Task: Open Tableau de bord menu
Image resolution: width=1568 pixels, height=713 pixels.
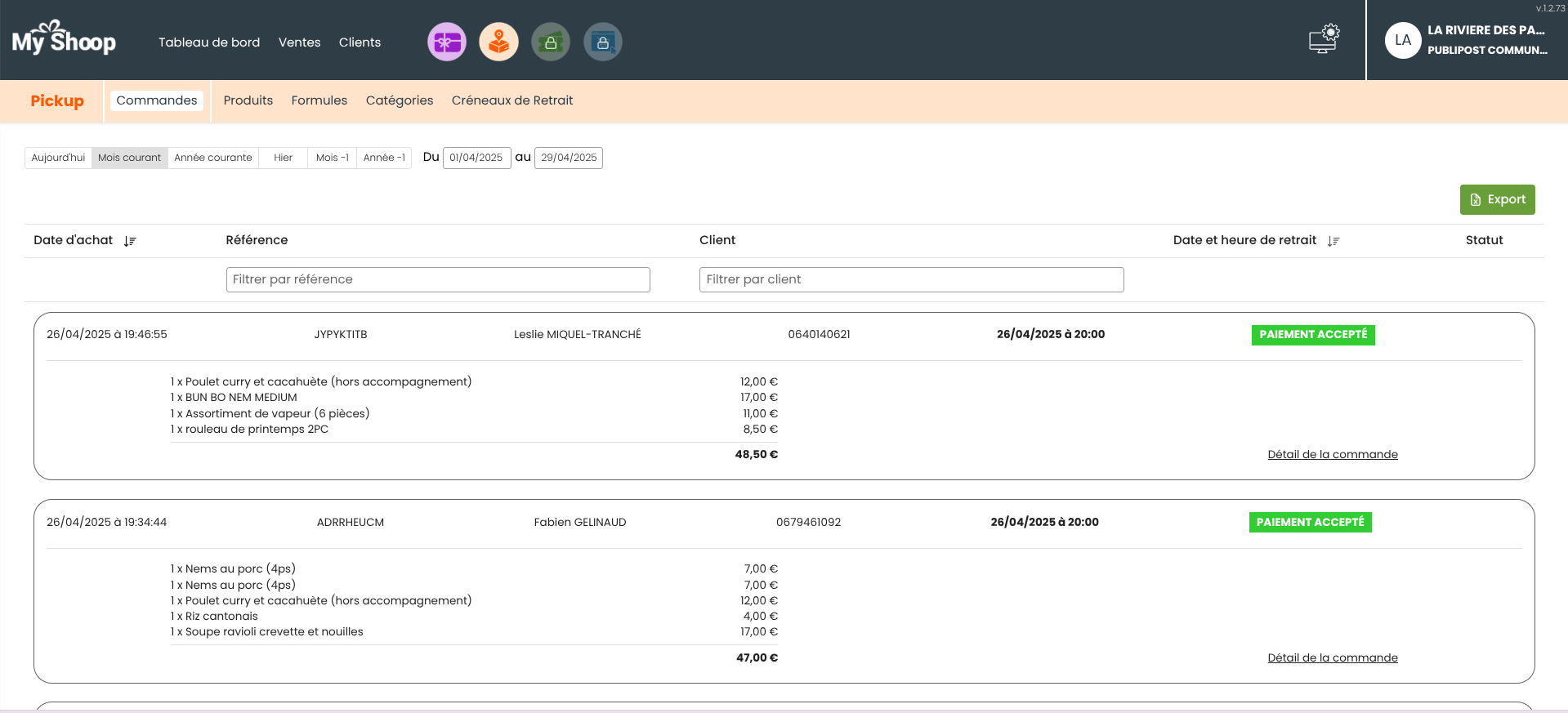Action: (x=209, y=42)
